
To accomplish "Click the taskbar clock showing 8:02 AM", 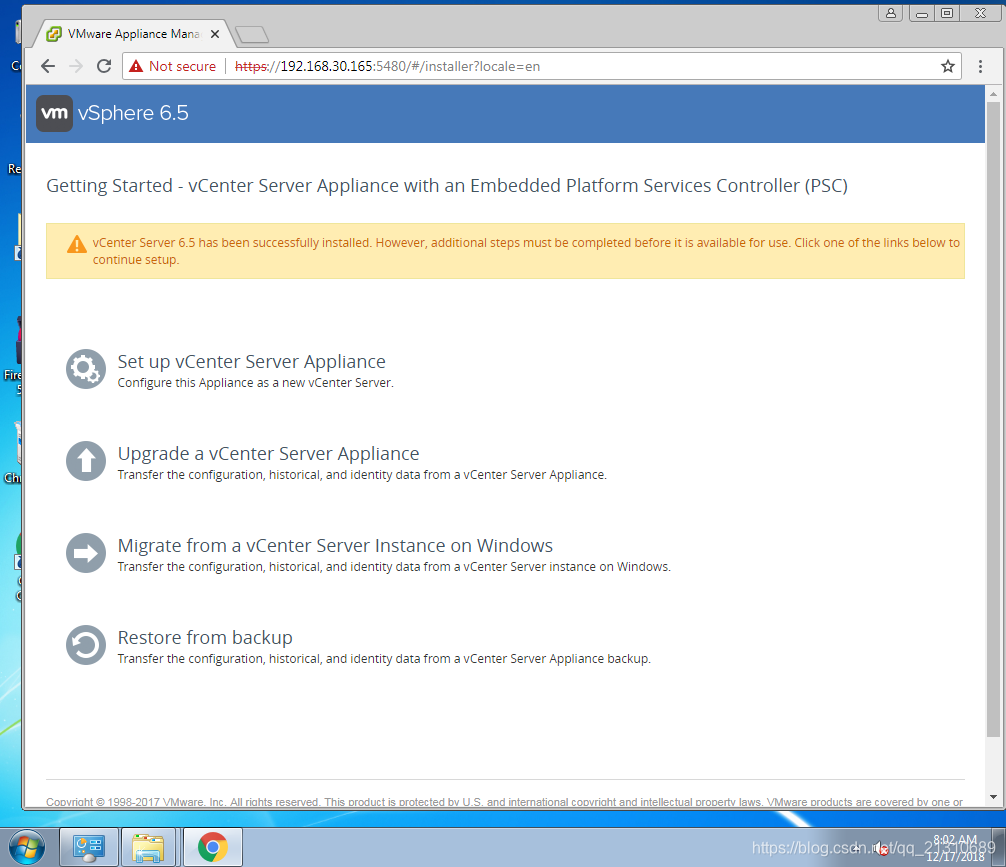I will point(955,847).
